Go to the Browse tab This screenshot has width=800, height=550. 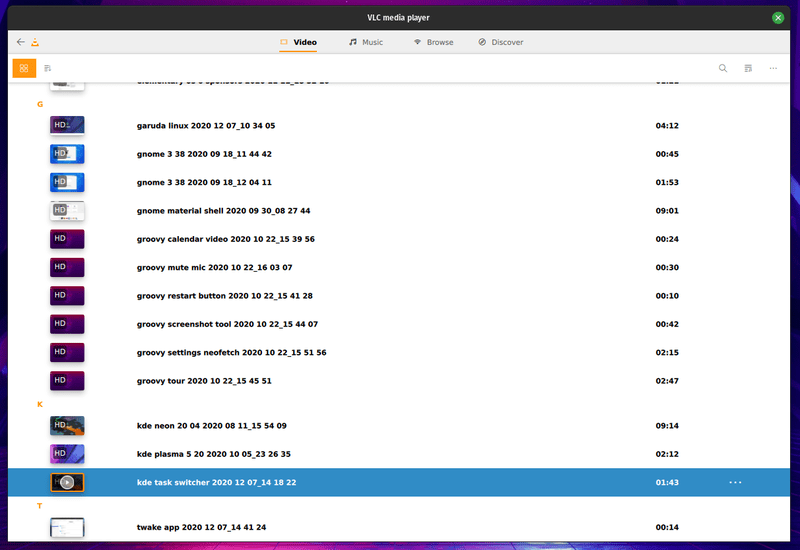[433, 42]
